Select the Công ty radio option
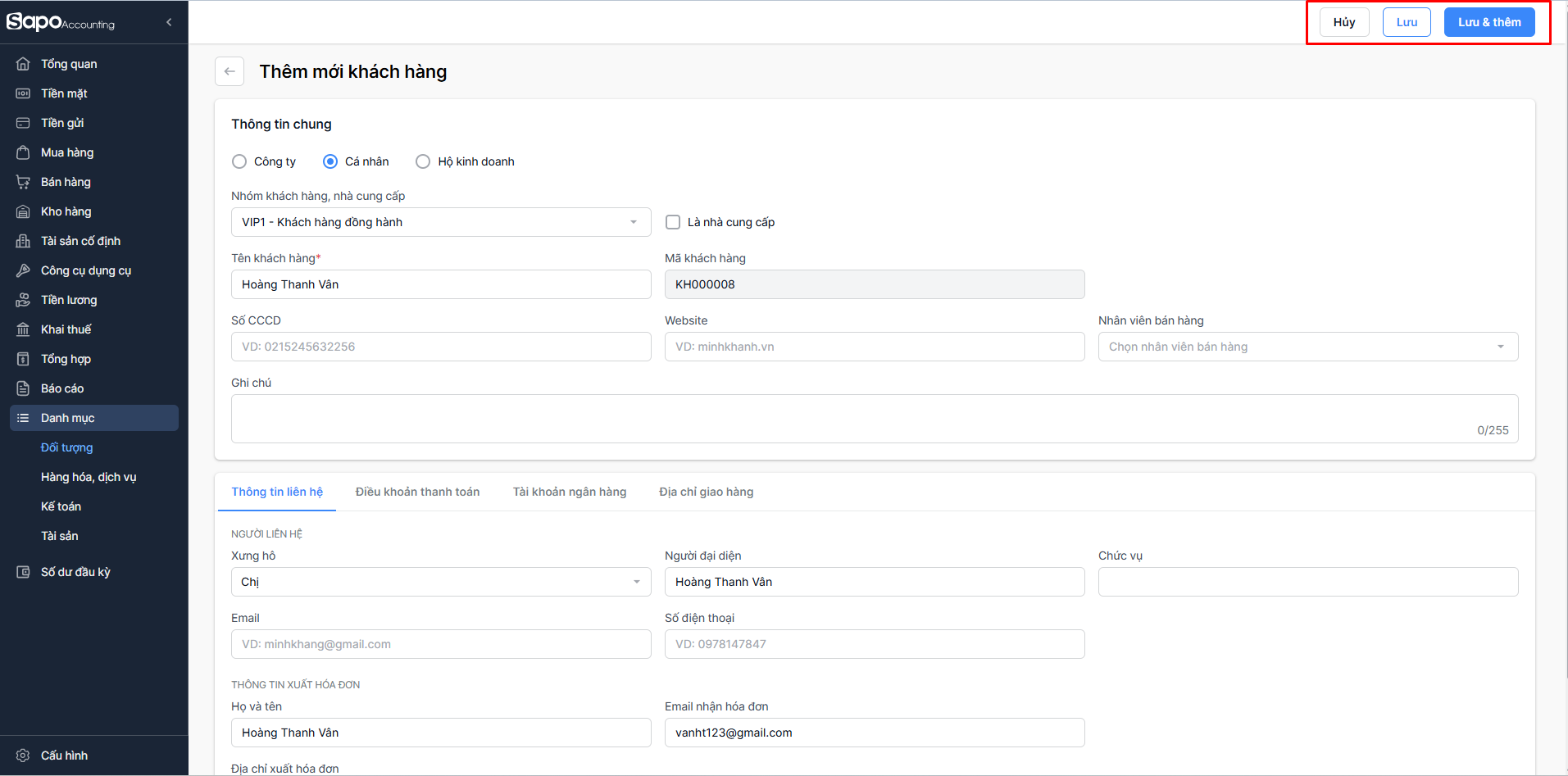This screenshot has width=1568, height=776. tap(239, 161)
